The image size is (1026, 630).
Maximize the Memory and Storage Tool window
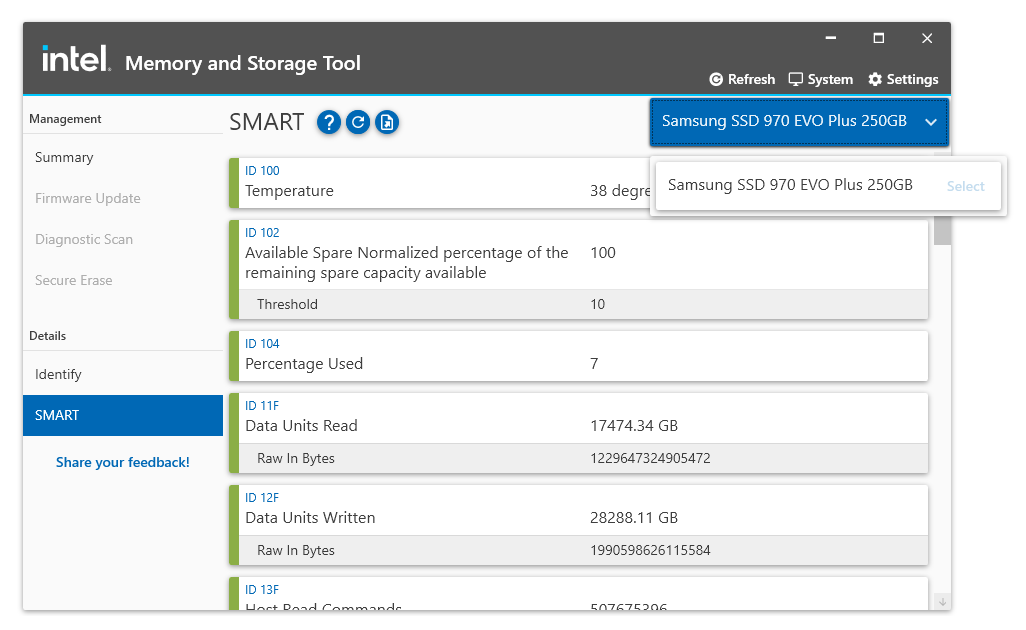pyautogui.click(x=879, y=38)
